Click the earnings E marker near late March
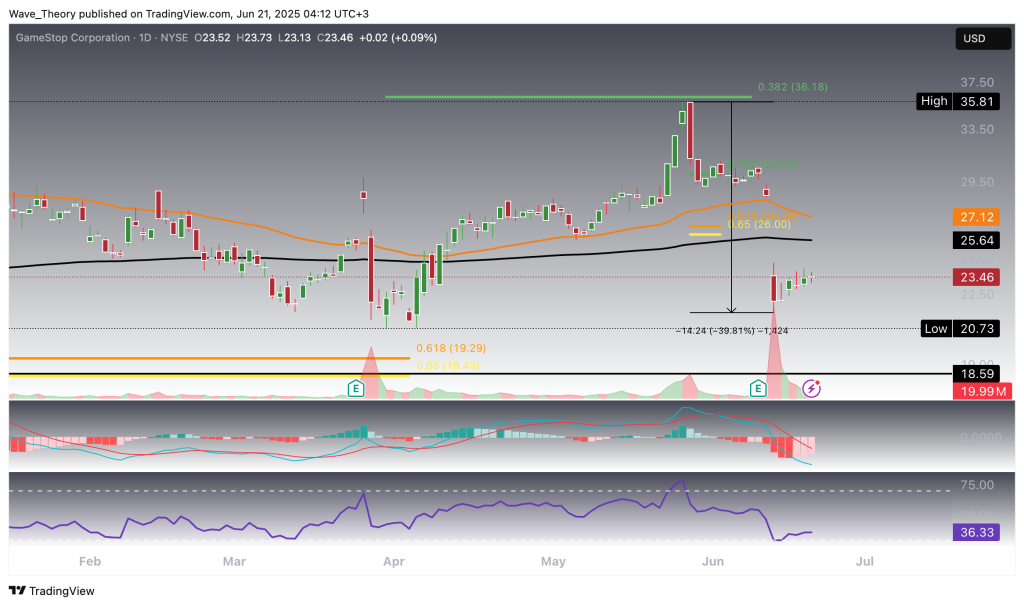 (355, 389)
